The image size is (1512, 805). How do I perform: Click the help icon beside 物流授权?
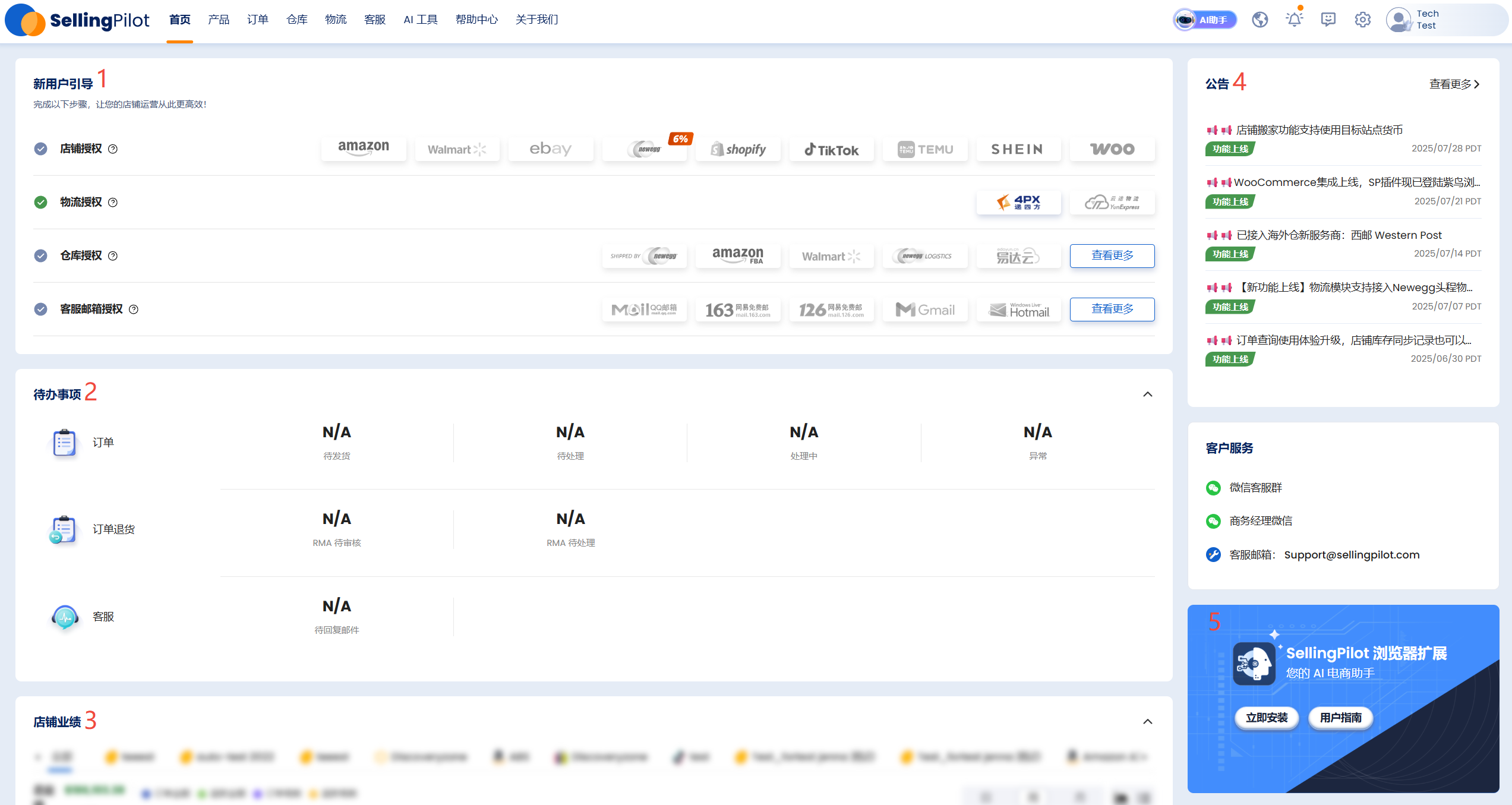(x=113, y=203)
